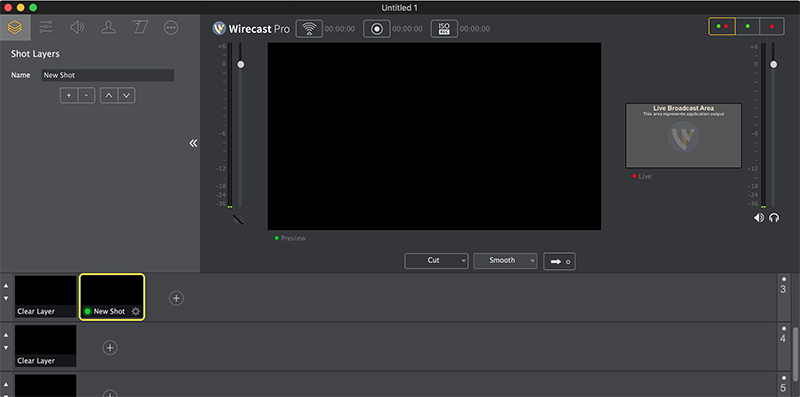800x397 pixels.
Task: Click the green indicator on New Shot
Action: (87, 311)
